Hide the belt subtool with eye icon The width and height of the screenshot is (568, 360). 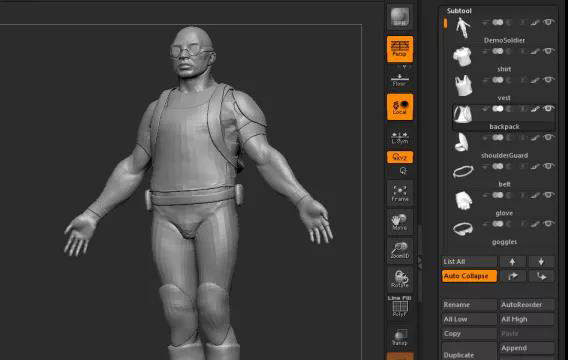pos(548,166)
